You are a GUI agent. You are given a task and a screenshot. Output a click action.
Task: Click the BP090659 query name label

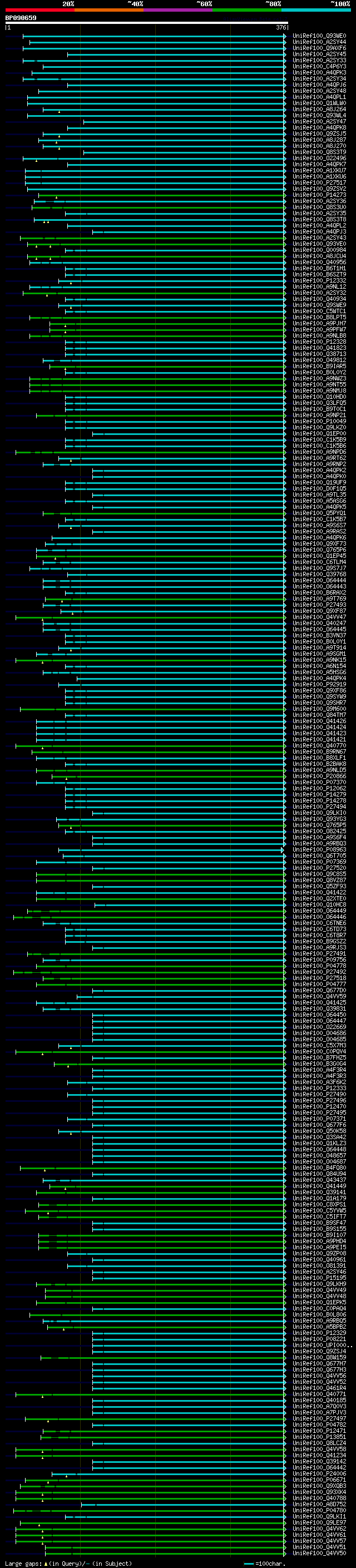point(21,18)
